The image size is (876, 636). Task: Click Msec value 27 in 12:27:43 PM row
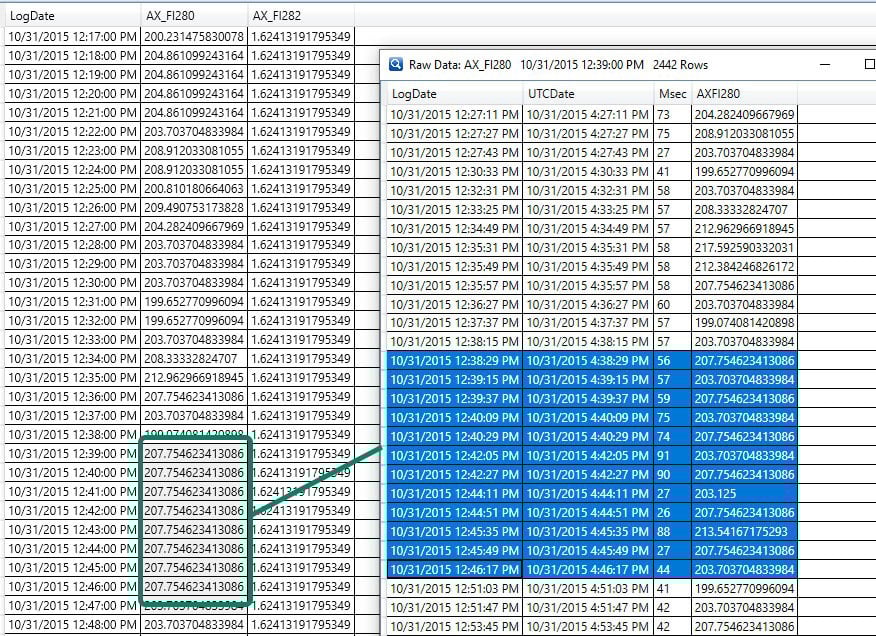672,153
